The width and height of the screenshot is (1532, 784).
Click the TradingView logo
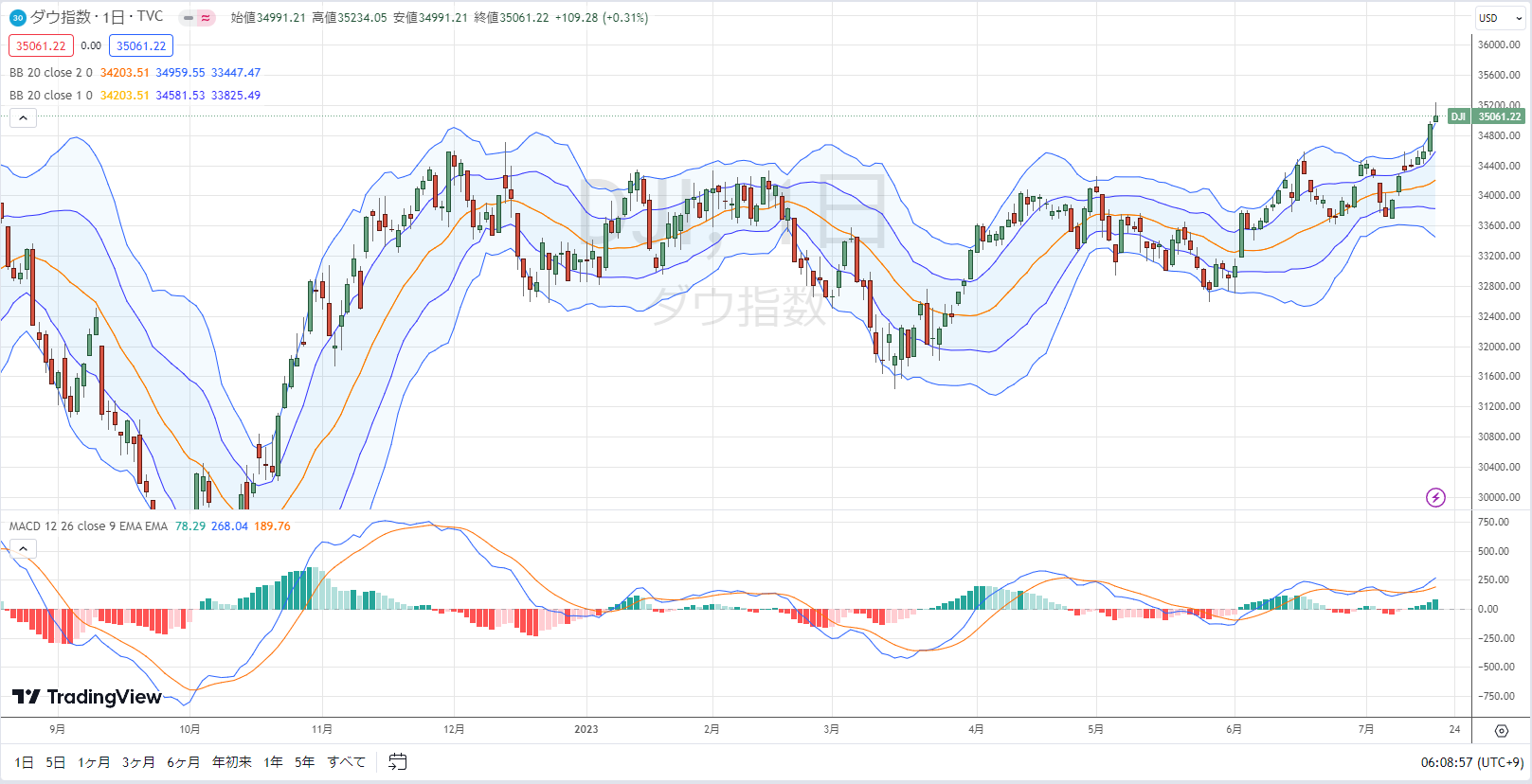87,697
